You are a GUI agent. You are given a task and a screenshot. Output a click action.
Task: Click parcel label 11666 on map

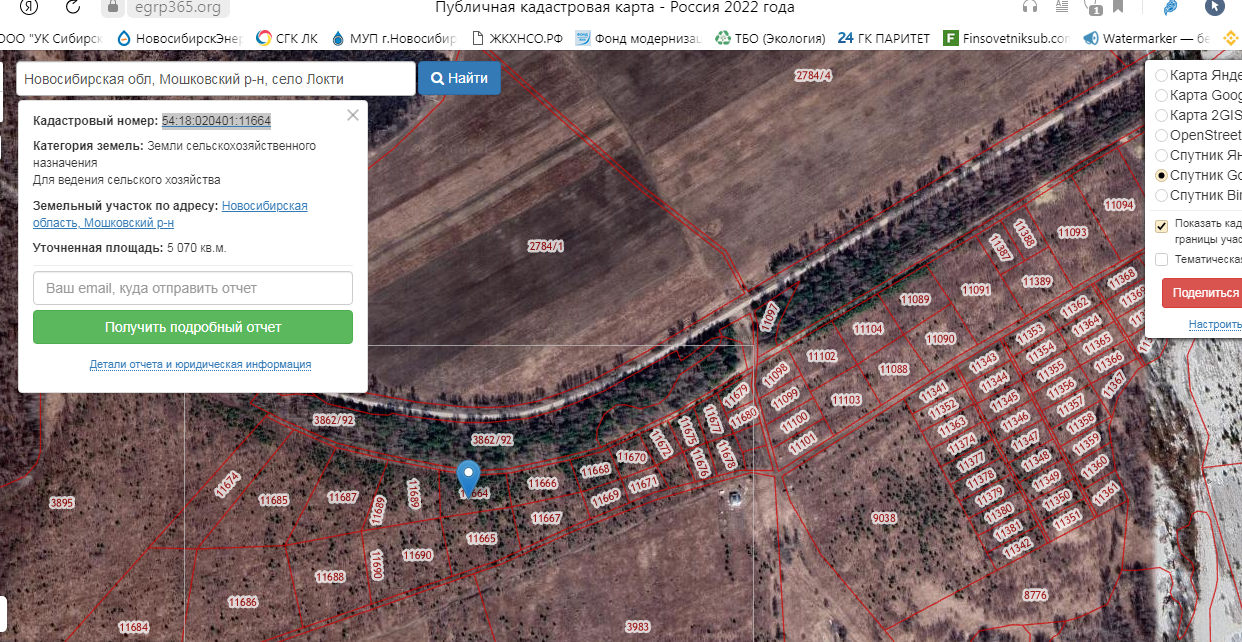click(542, 483)
